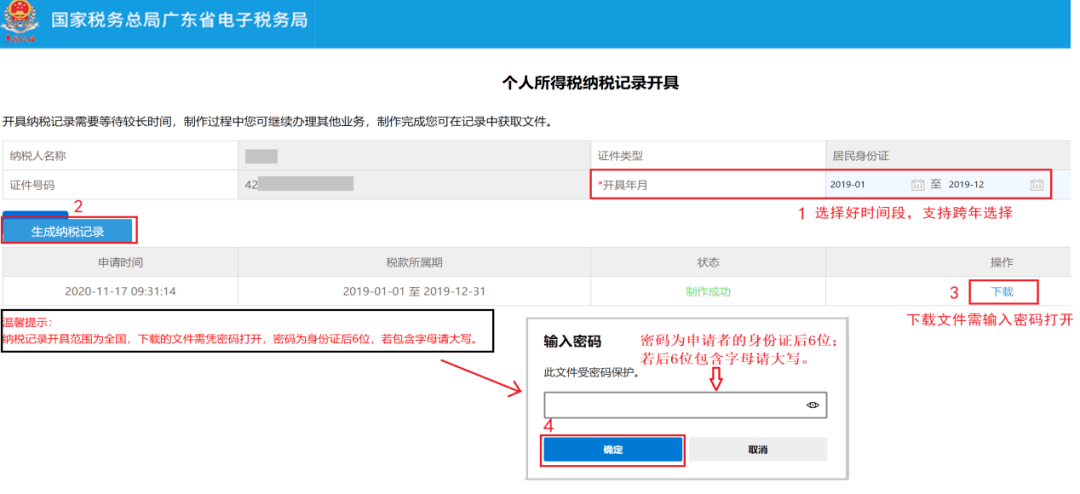Toggle password visibility eye icon

coord(812,406)
